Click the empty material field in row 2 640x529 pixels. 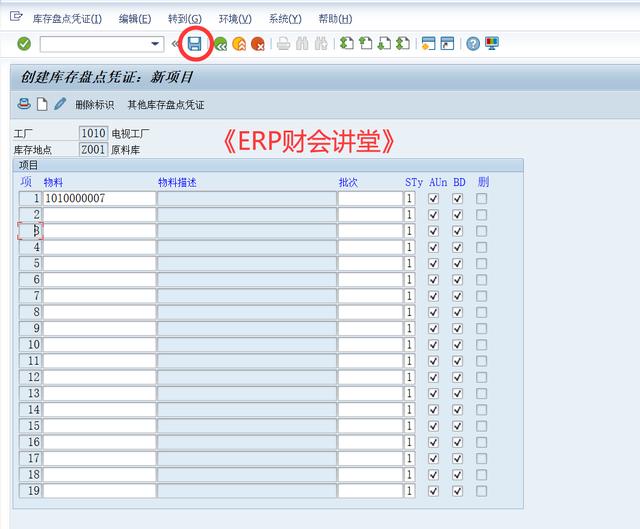(99, 215)
